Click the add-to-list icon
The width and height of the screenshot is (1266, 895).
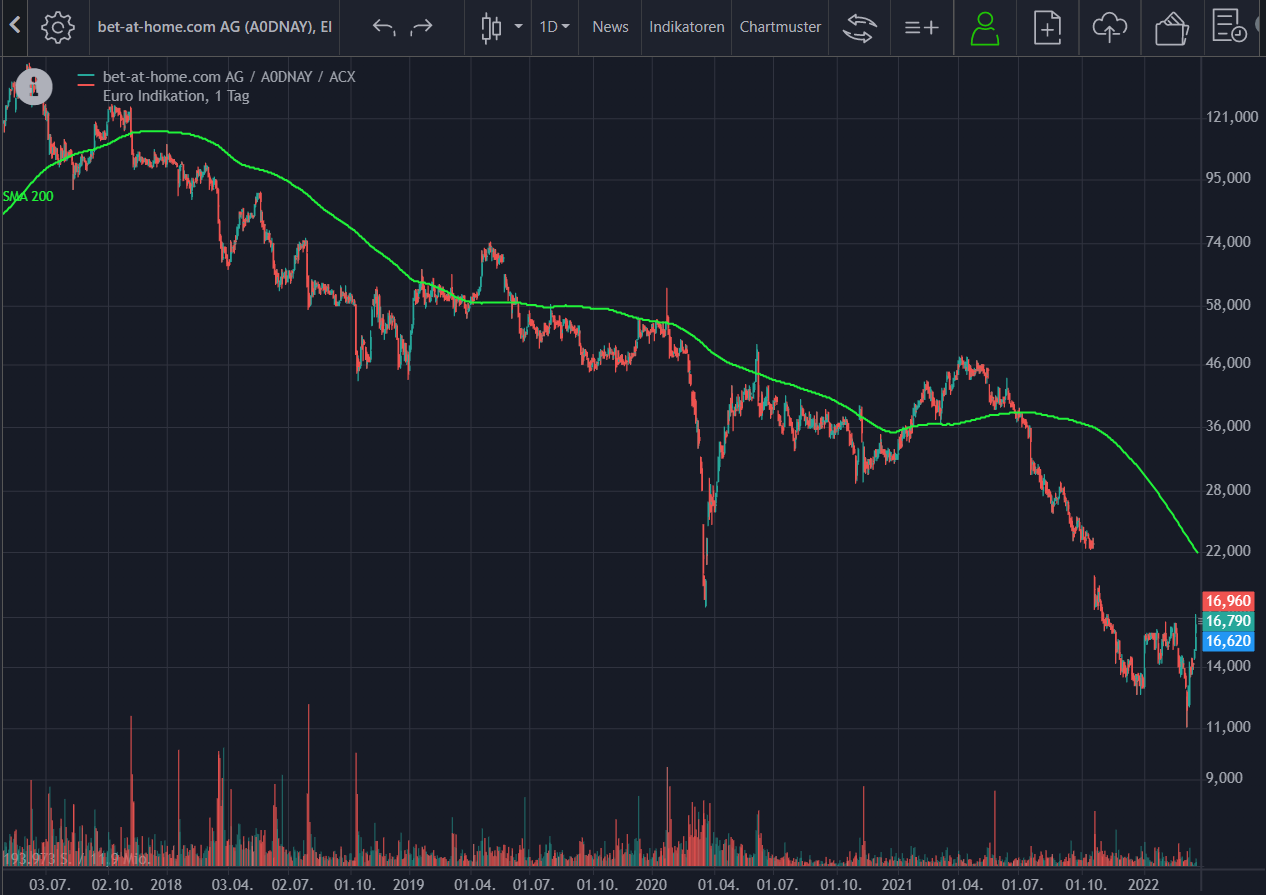click(x=922, y=28)
